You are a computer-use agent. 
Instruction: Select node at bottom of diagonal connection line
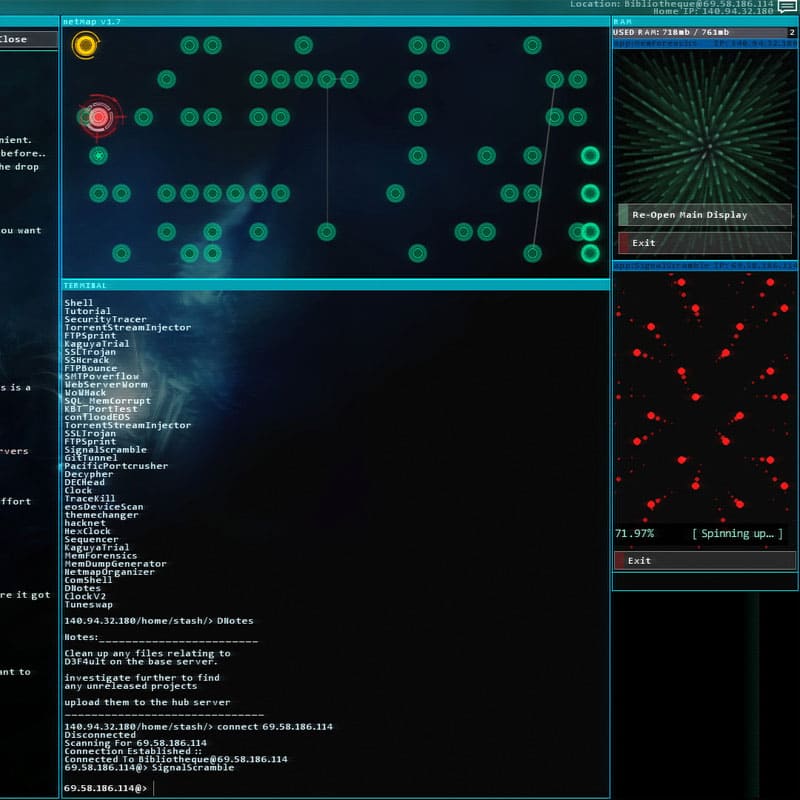tap(533, 253)
